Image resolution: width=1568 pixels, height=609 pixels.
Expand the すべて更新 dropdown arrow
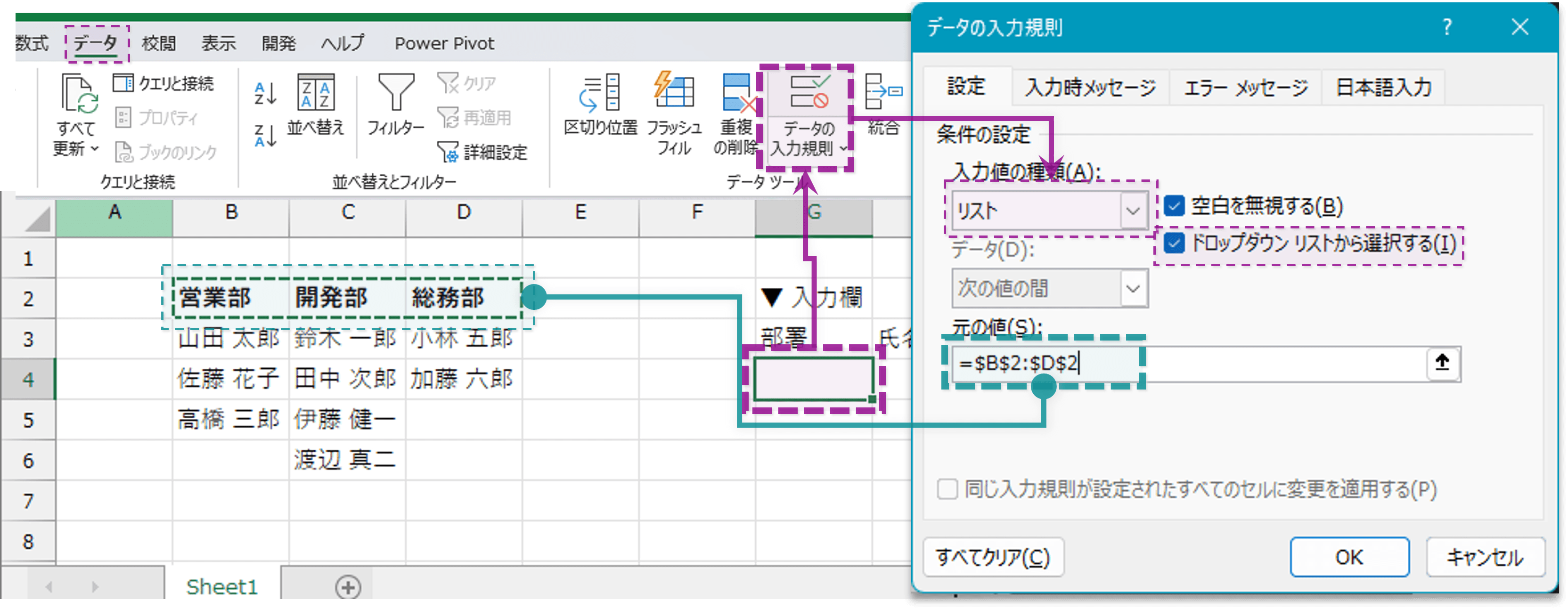[94, 148]
